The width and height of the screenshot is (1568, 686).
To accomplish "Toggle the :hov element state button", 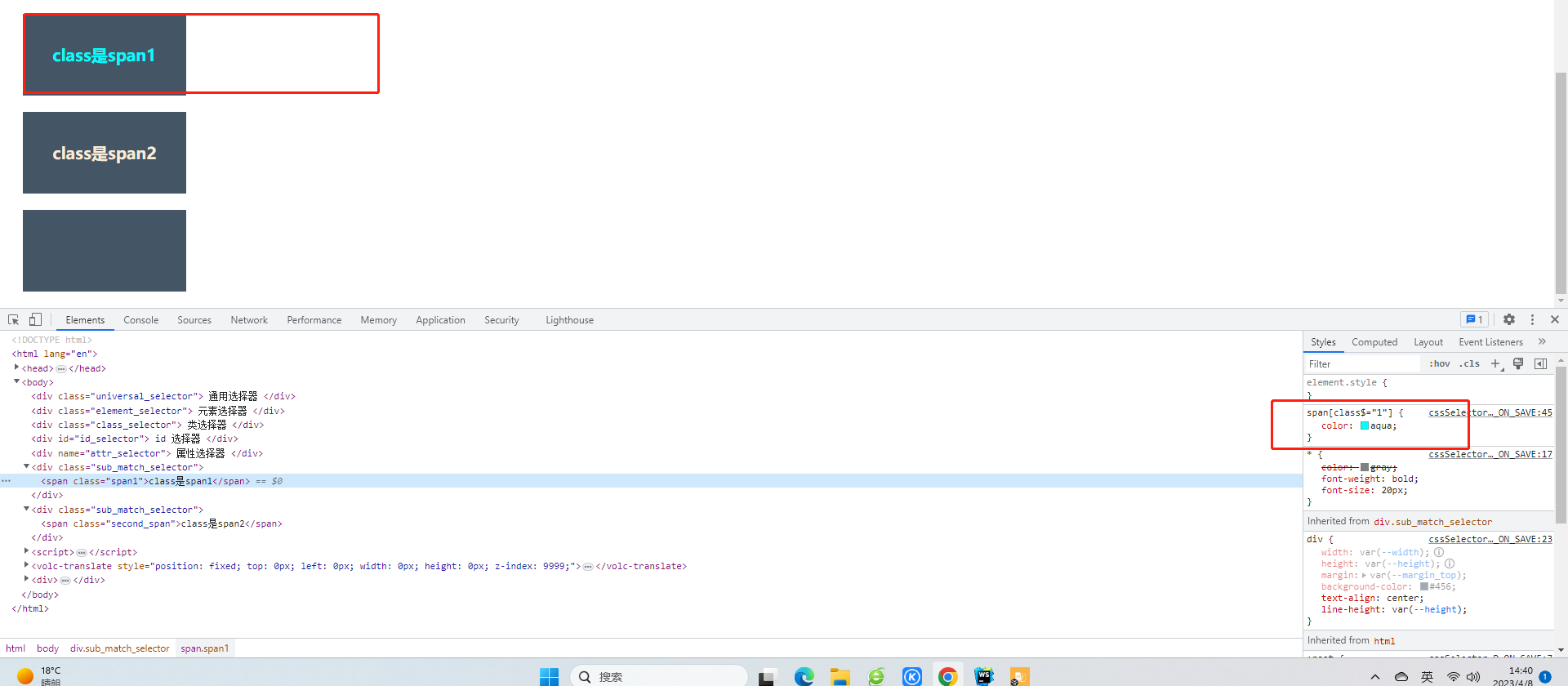I will pyautogui.click(x=1440, y=363).
